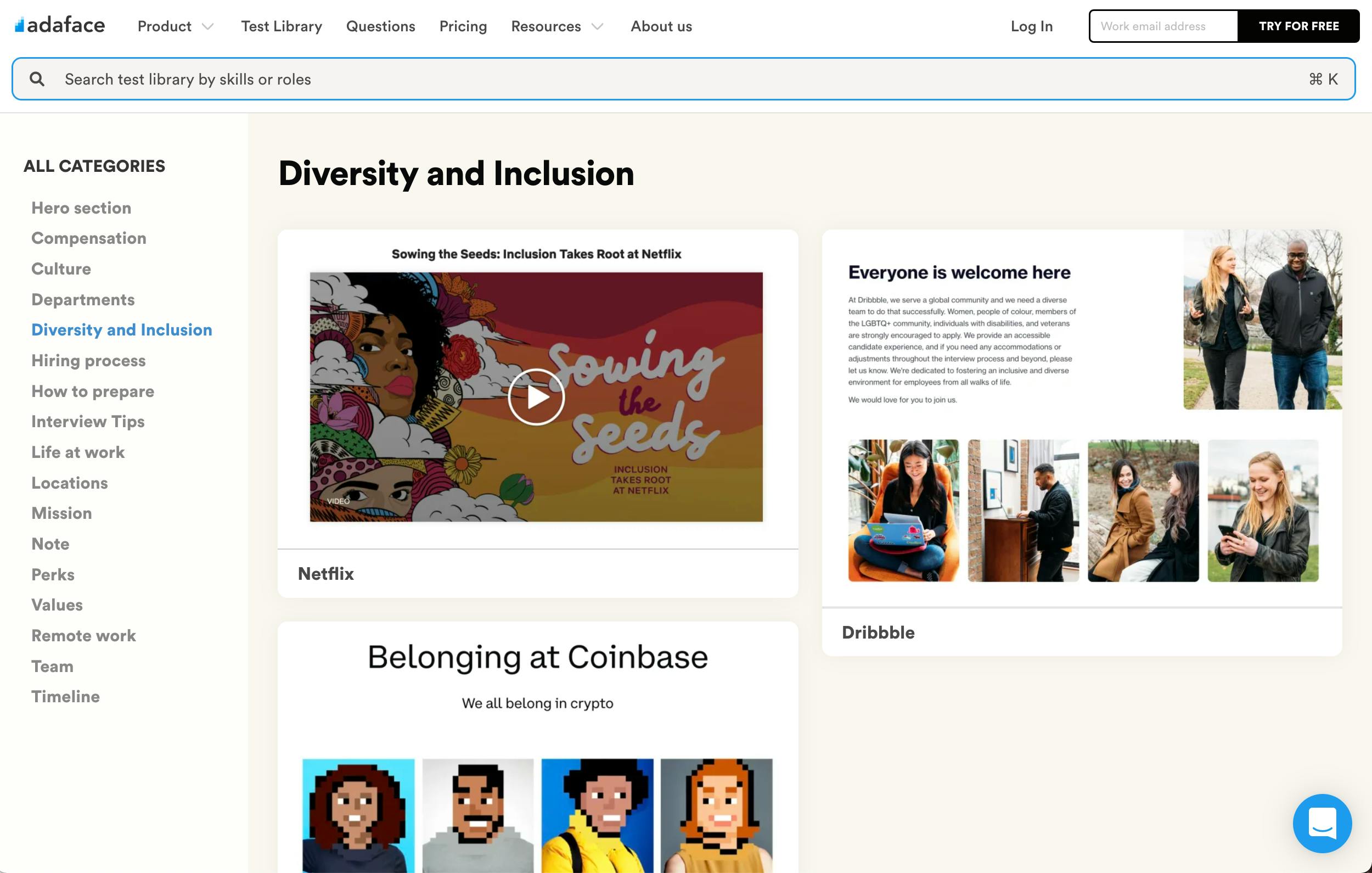Select the Mission category
The image size is (1372, 873).
61,513
